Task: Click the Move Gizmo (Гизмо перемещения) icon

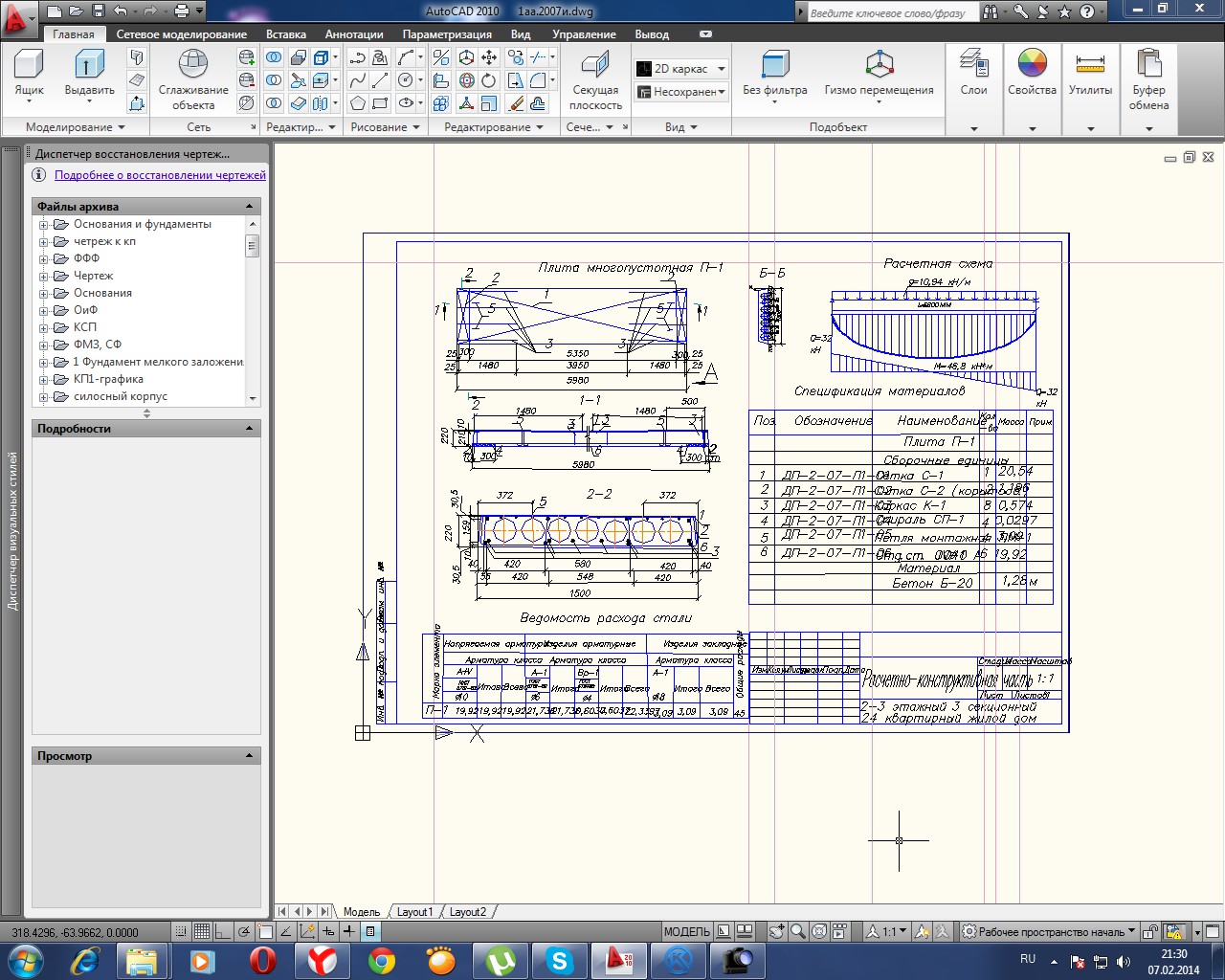Action: tap(879, 67)
